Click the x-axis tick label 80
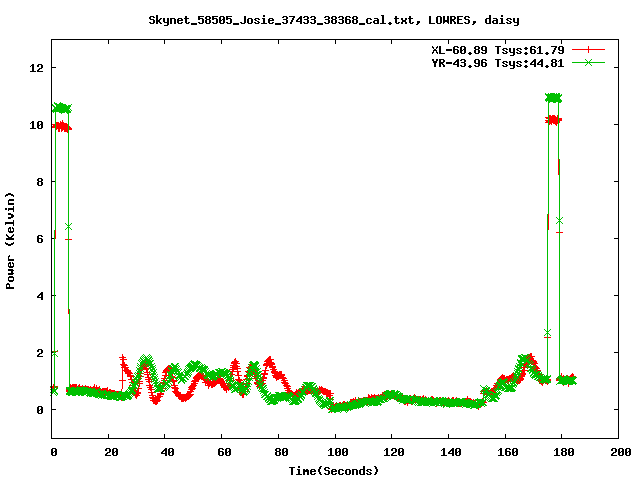The image size is (640, 480). coord(281,452)
